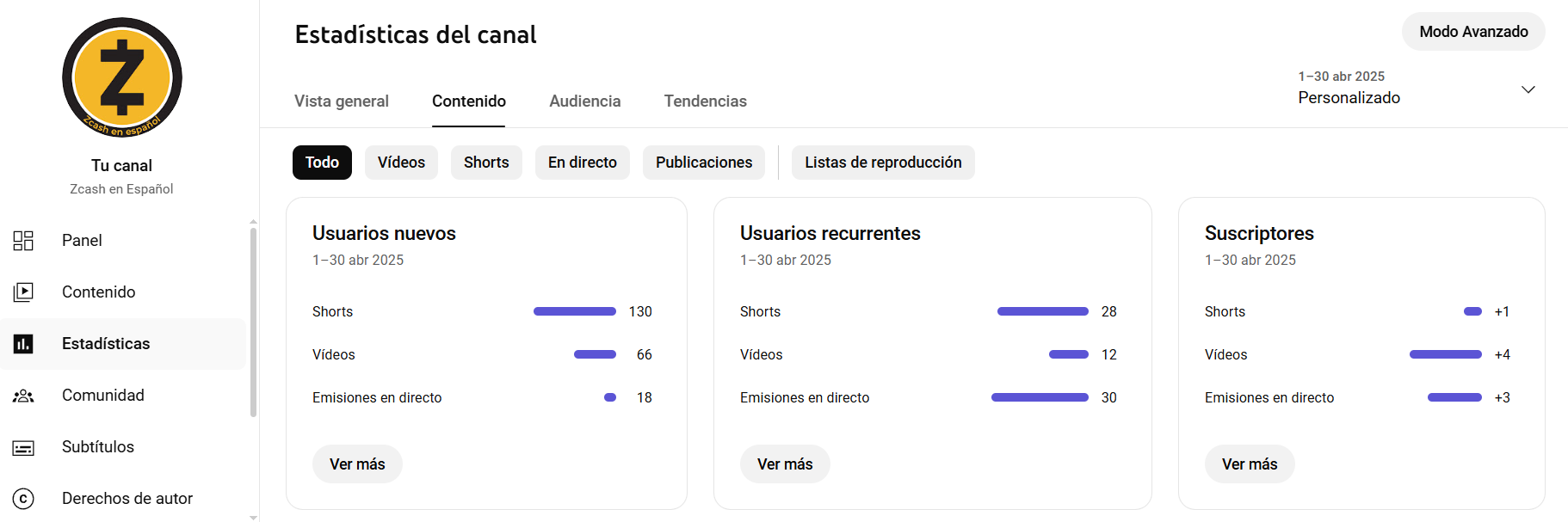Click Emisiones en directo label in Usuarios nuevos
The image size is (1568, 522).
(377, 397)
